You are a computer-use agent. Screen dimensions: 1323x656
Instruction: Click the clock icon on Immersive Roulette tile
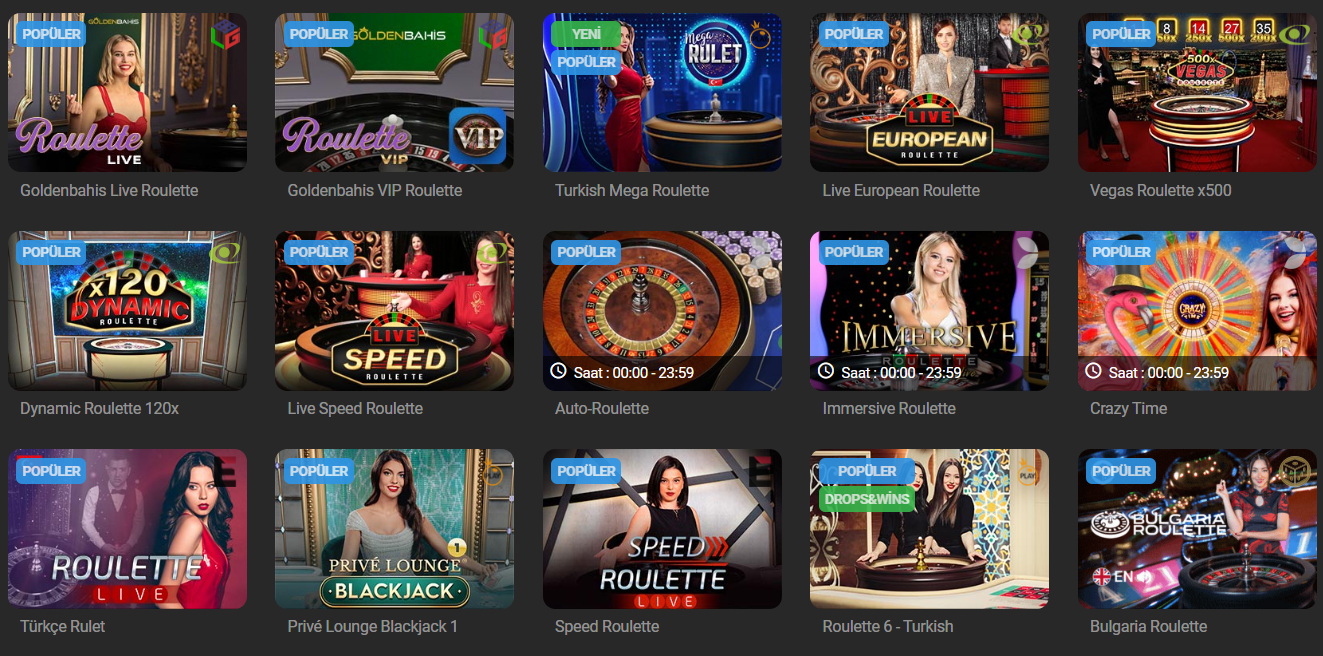(826, 371)
